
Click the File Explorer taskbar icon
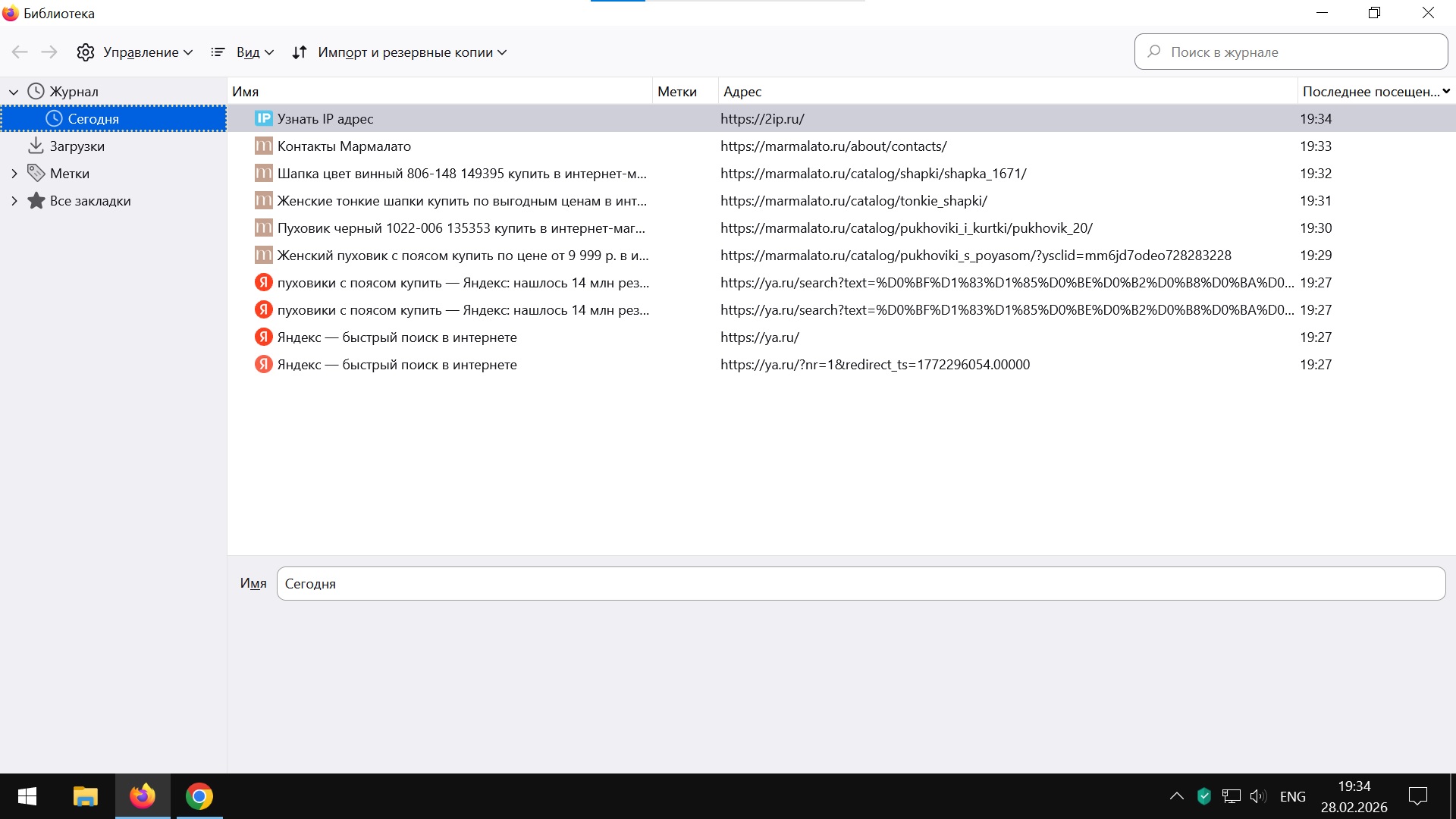pyautogui.click(x=86, y=796)
